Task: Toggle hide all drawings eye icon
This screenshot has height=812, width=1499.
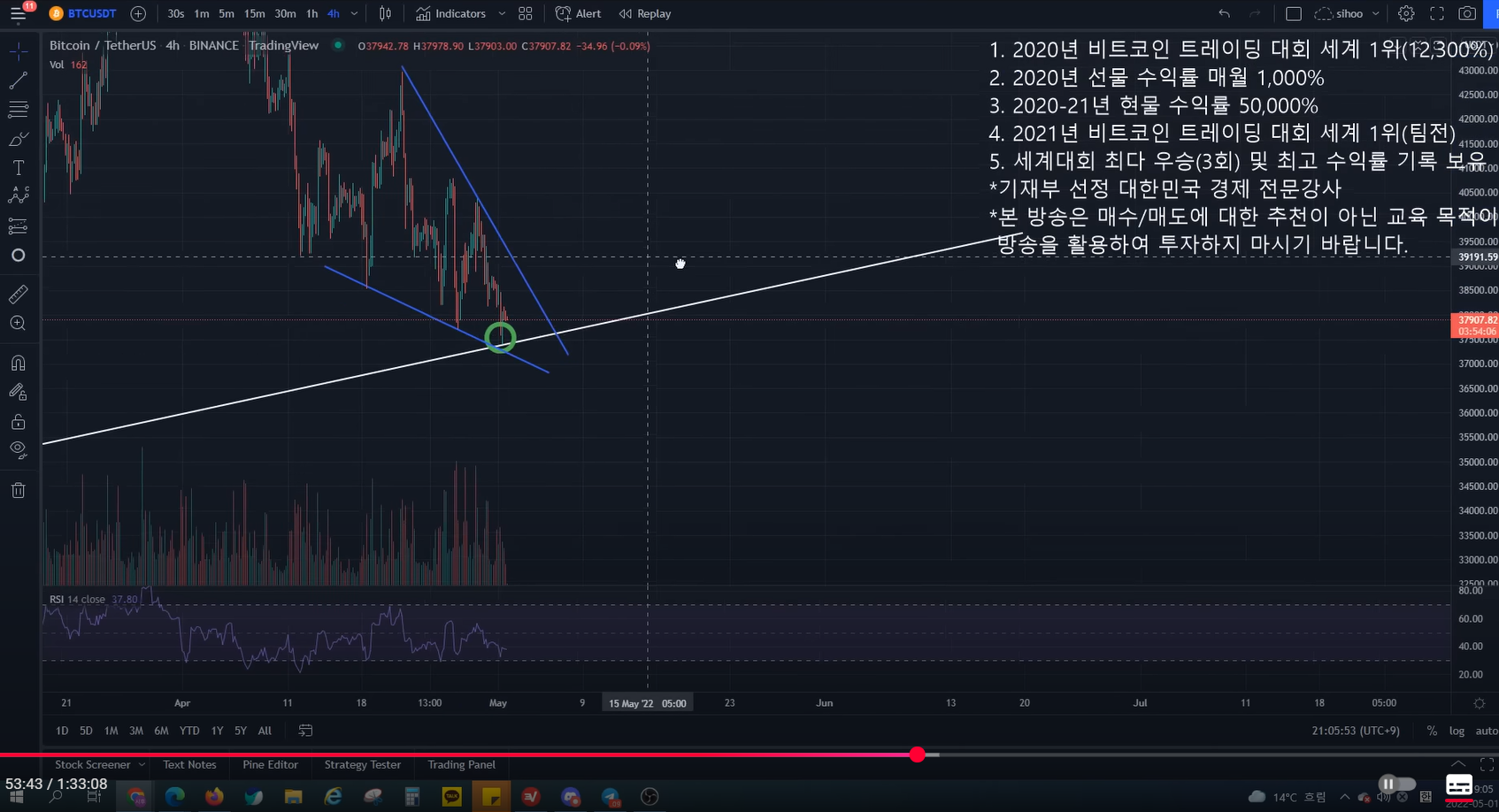Action: (18, 450)
